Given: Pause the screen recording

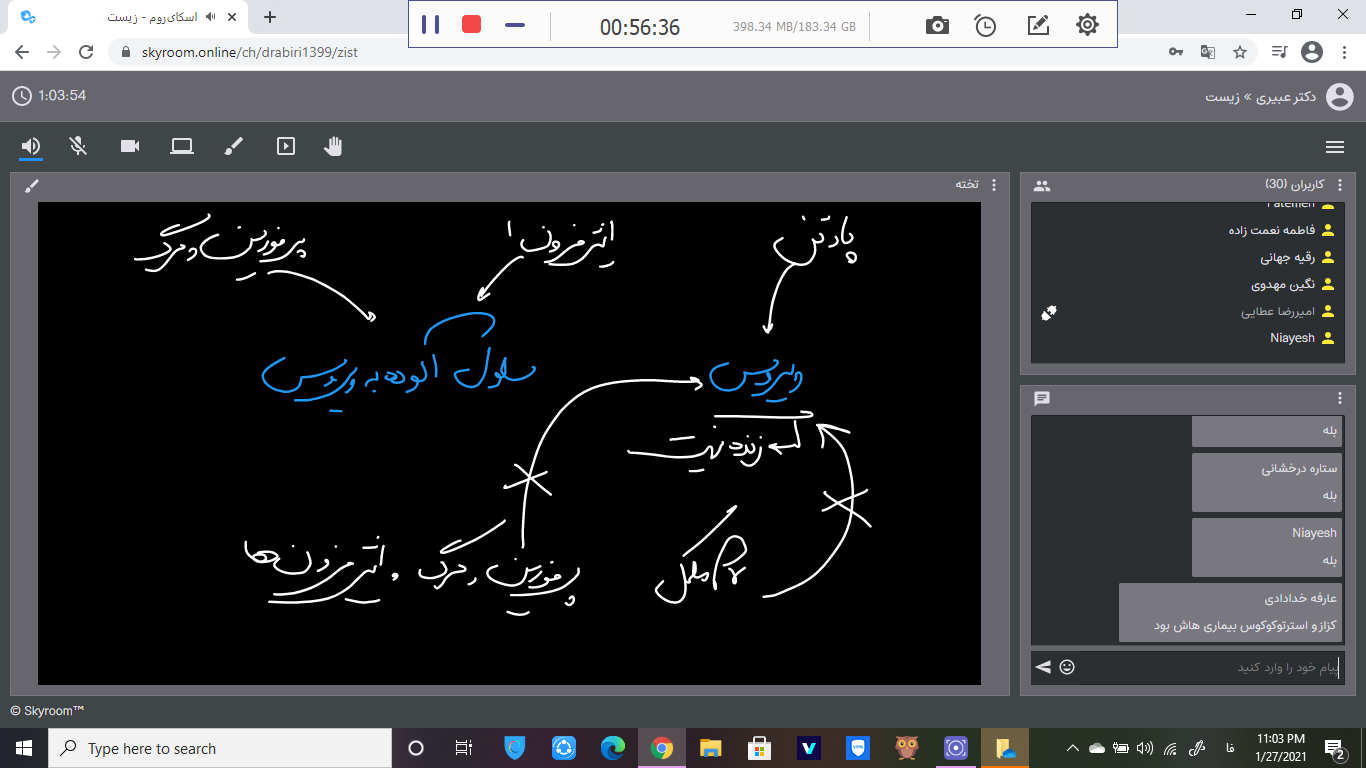Looking at the screenshot, I should (x=430, y=25).
